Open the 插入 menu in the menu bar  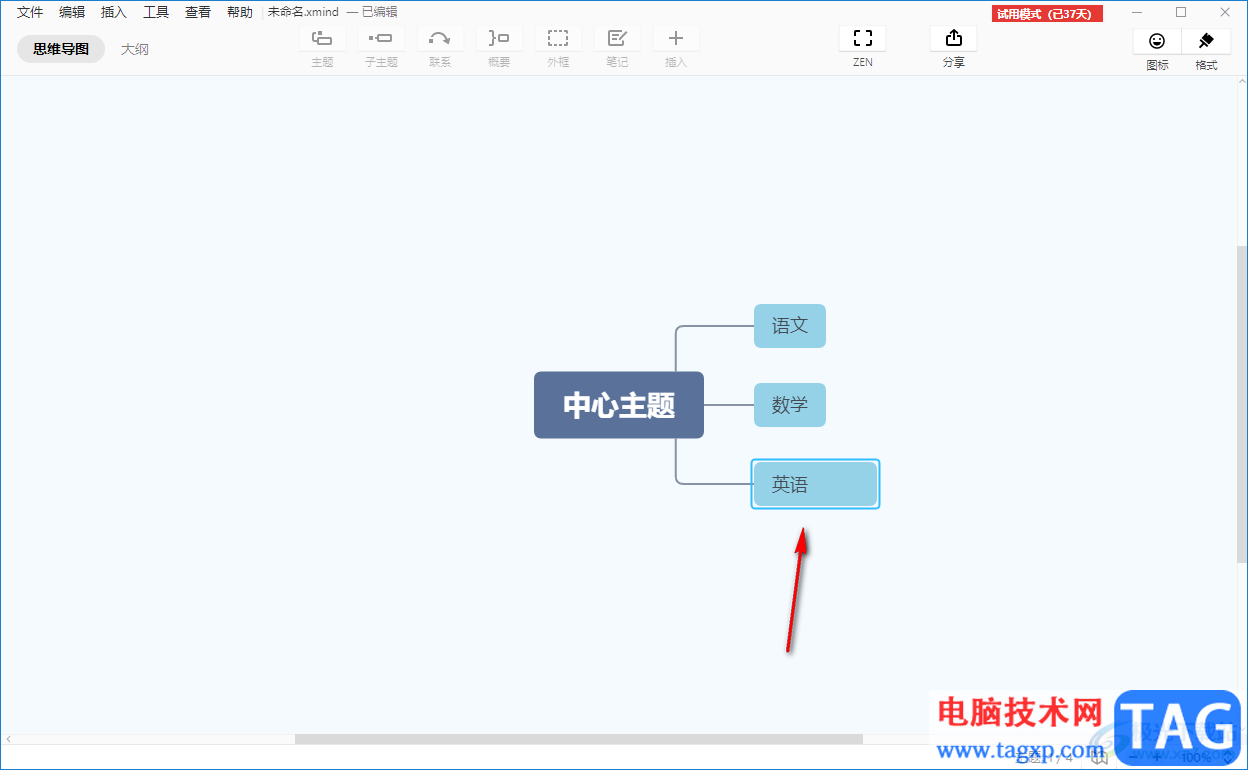[114, 12]
